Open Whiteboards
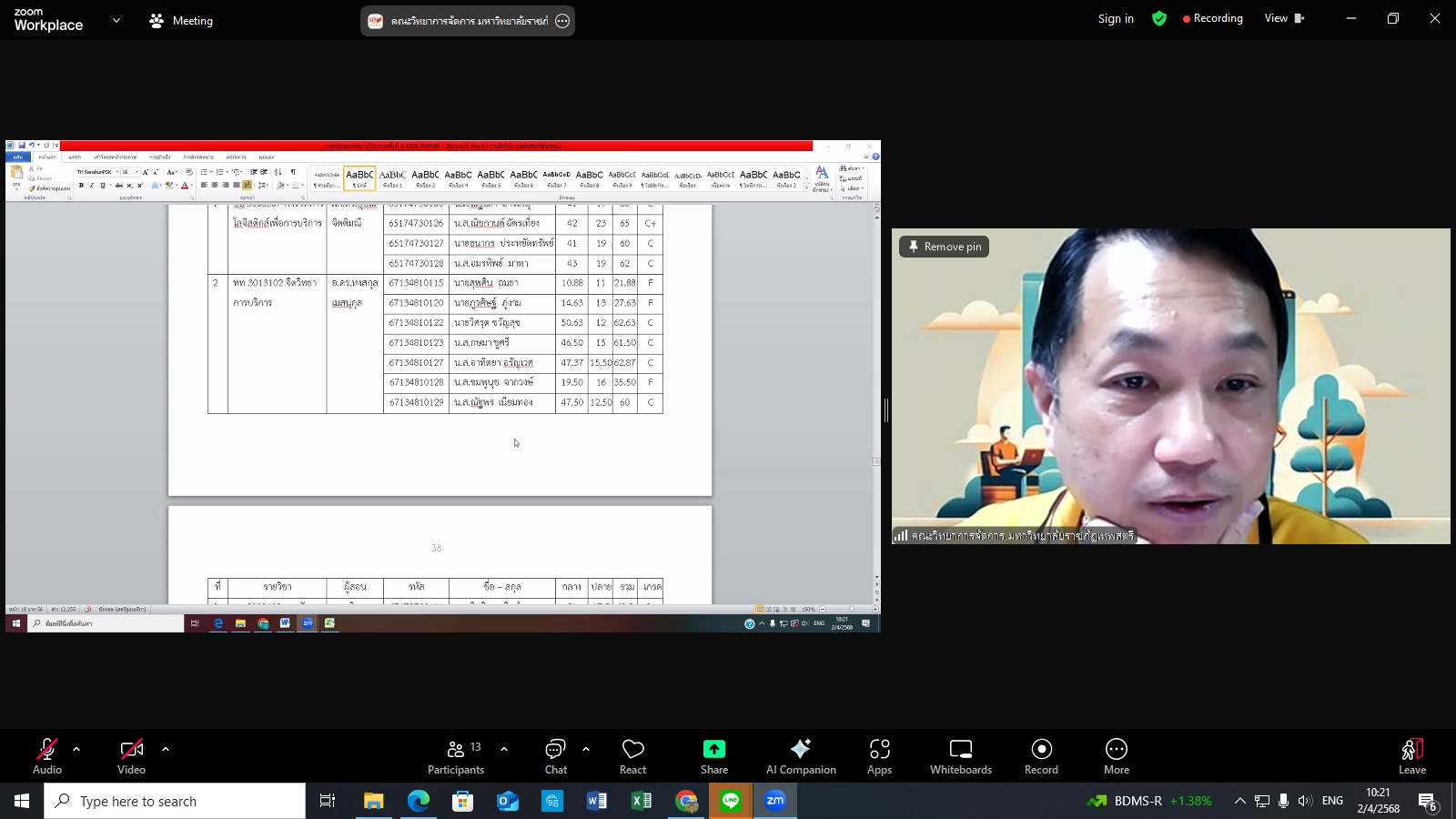The image size is (1456, 819). 961,755
